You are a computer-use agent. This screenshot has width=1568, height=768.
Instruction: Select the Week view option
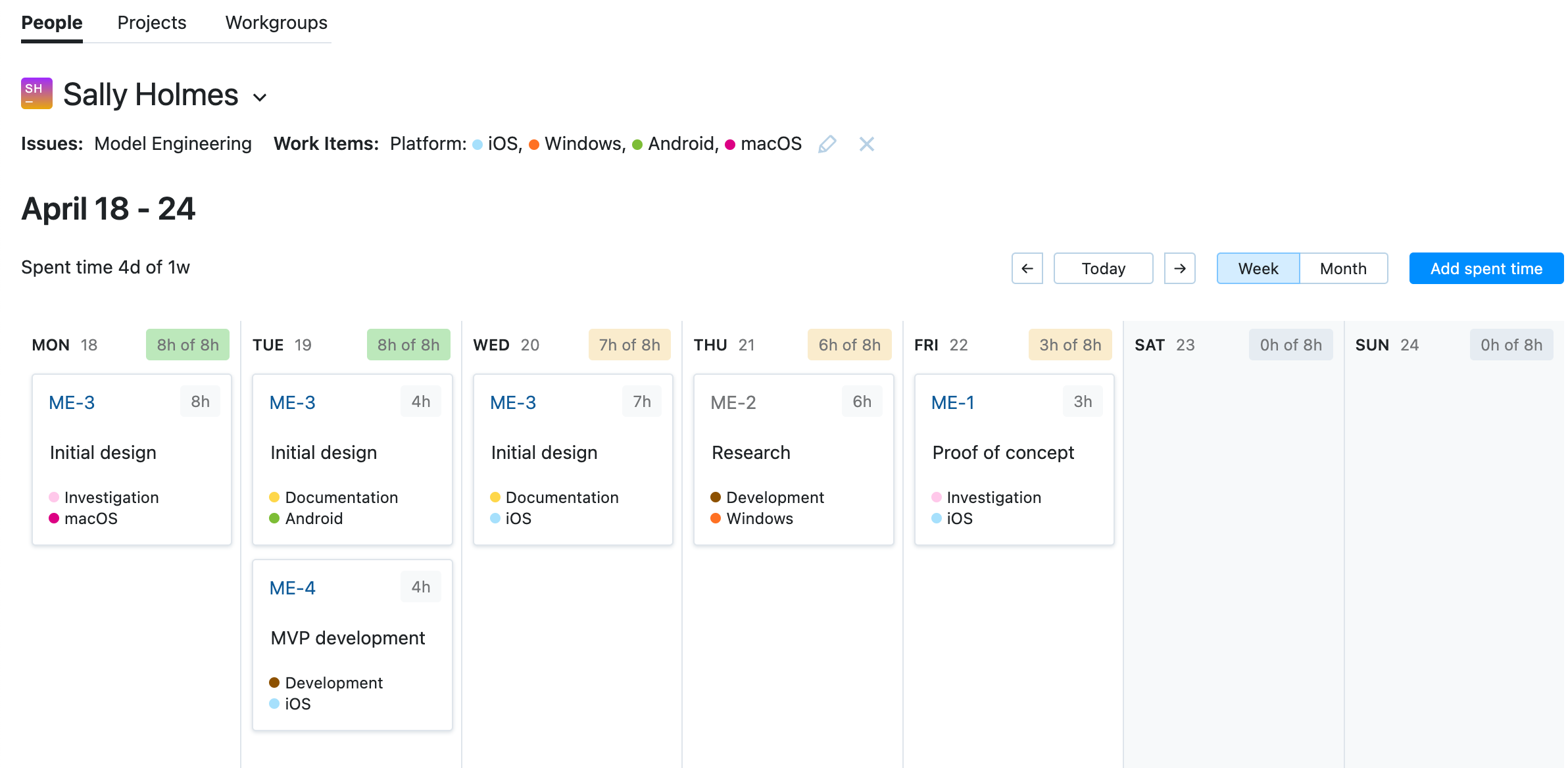click(x=1258, y=268)
